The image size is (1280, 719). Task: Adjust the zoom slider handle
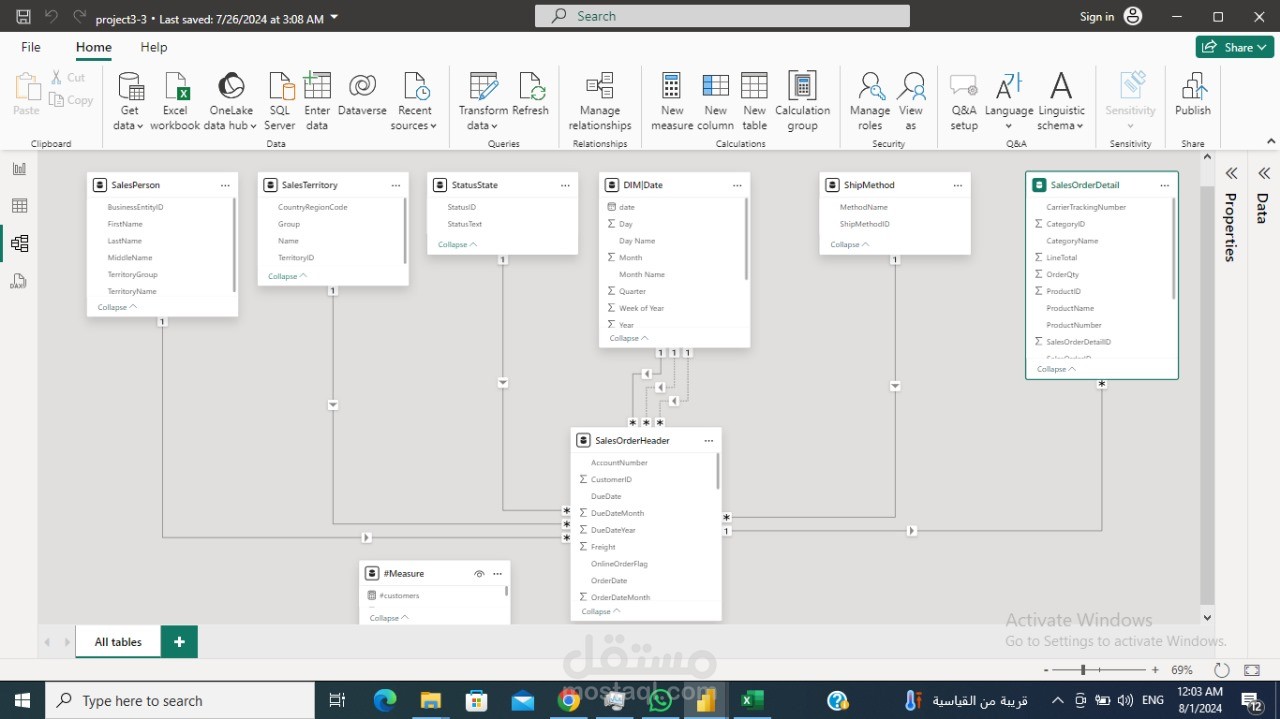[x=1083, y=670]
